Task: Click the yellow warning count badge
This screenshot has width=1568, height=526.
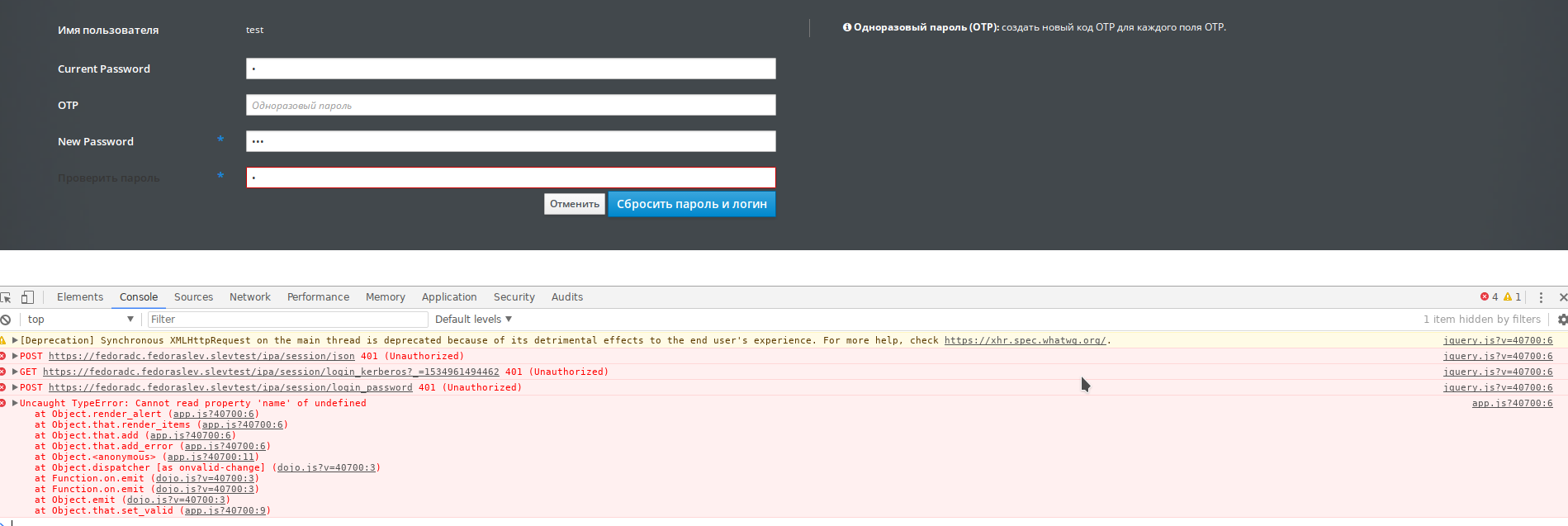Action: (x=1512, y=297)
